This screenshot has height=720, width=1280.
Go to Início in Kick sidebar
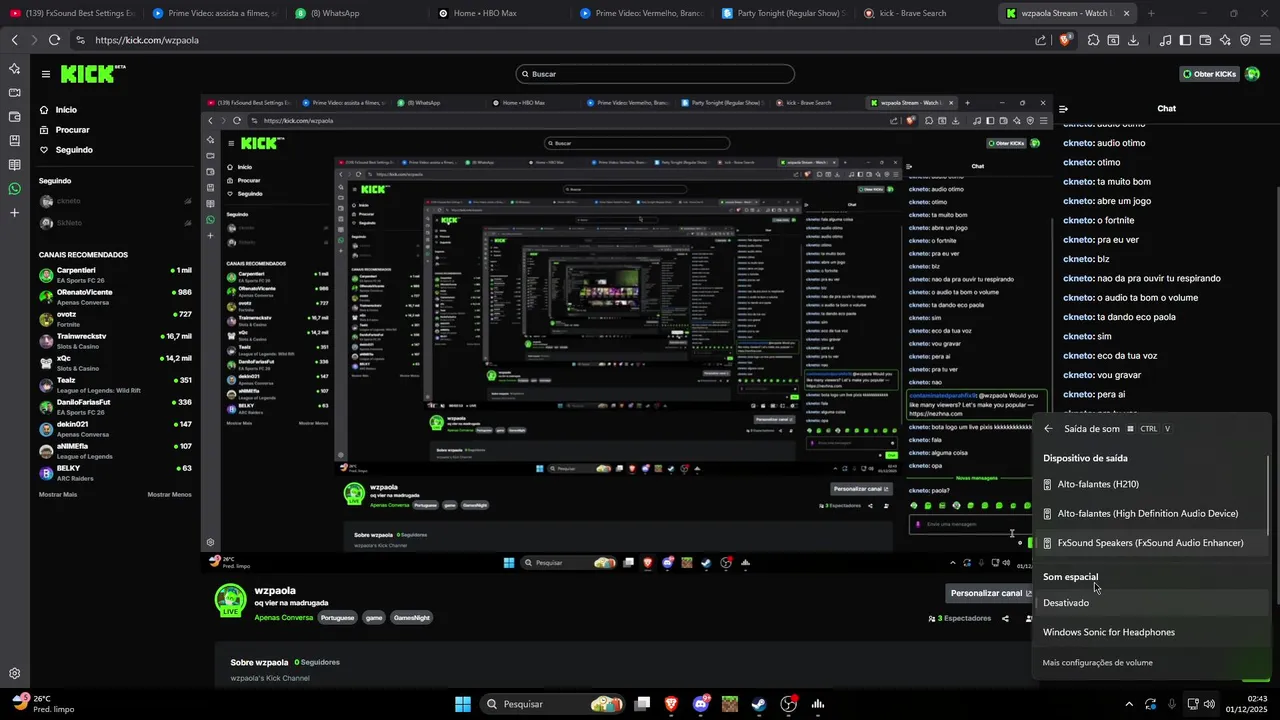66,110
